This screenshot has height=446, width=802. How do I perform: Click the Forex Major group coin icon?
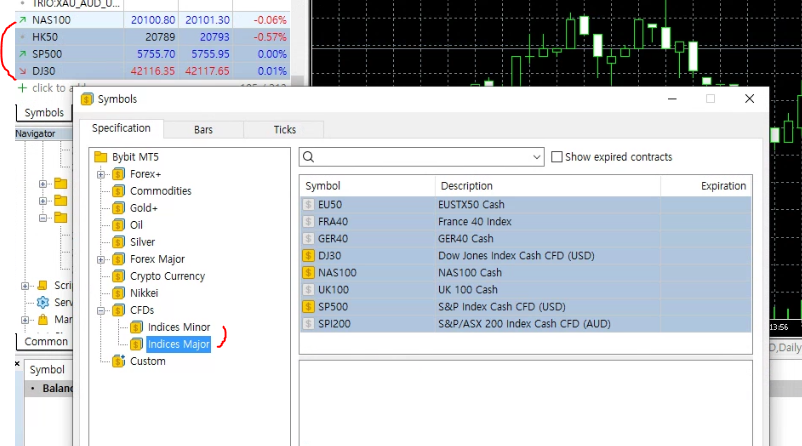tap(118, 259)
